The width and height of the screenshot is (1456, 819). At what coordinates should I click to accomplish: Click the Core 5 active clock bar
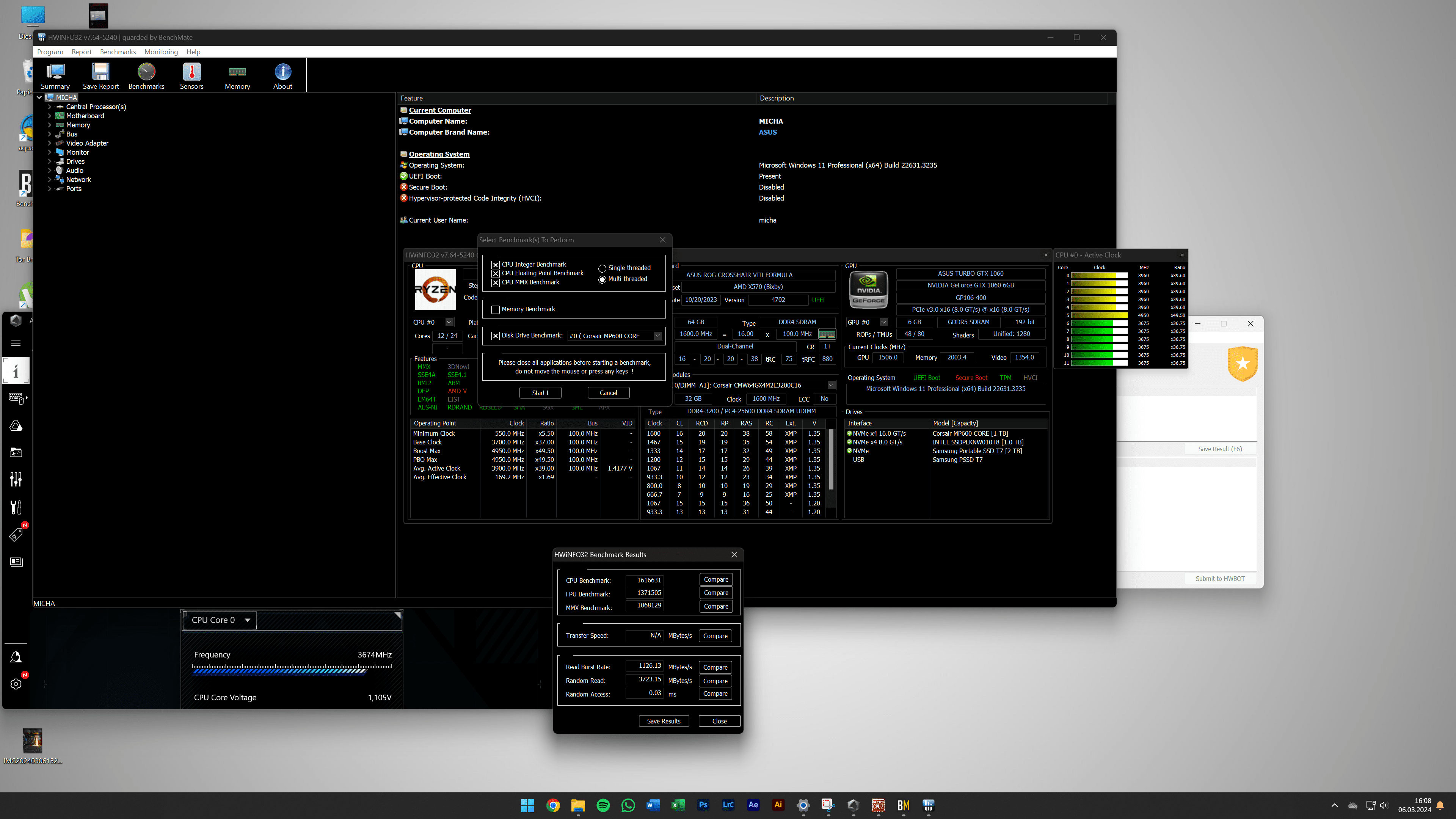pyautogui.click(x=1099, y=315)
